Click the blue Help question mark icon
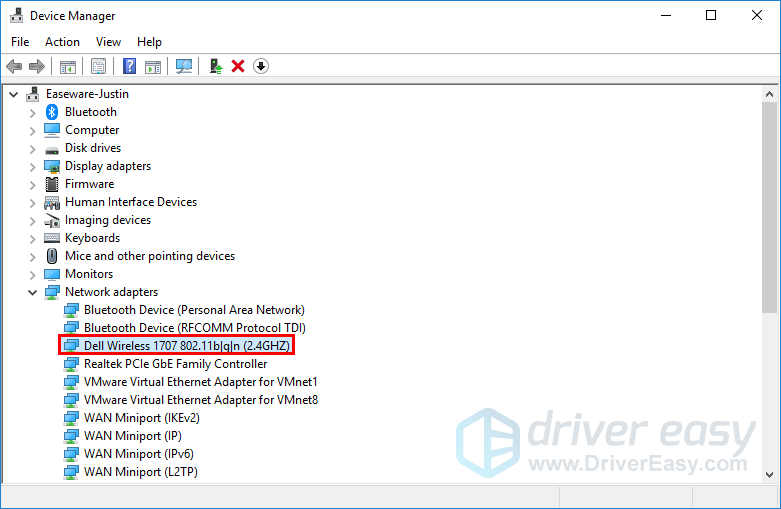Image resolution: width=781 pixels, height=509 pixels. point(129,66)
